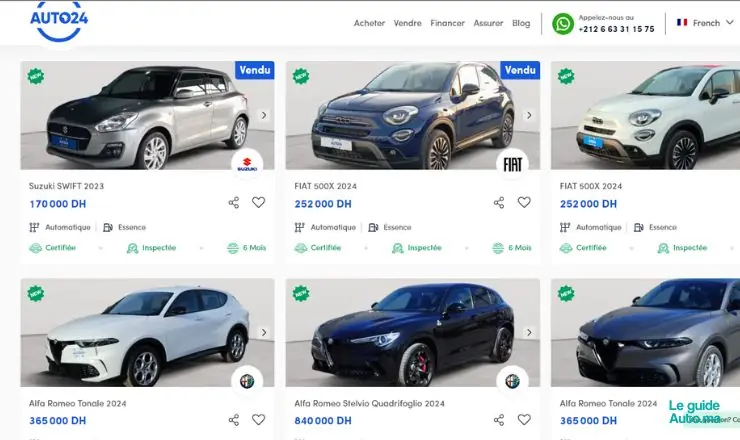Viewport: 740px width, 440px height.
Task: Share the blue FIAT 500X 2024 listing
Action: [x=499, y=203]
